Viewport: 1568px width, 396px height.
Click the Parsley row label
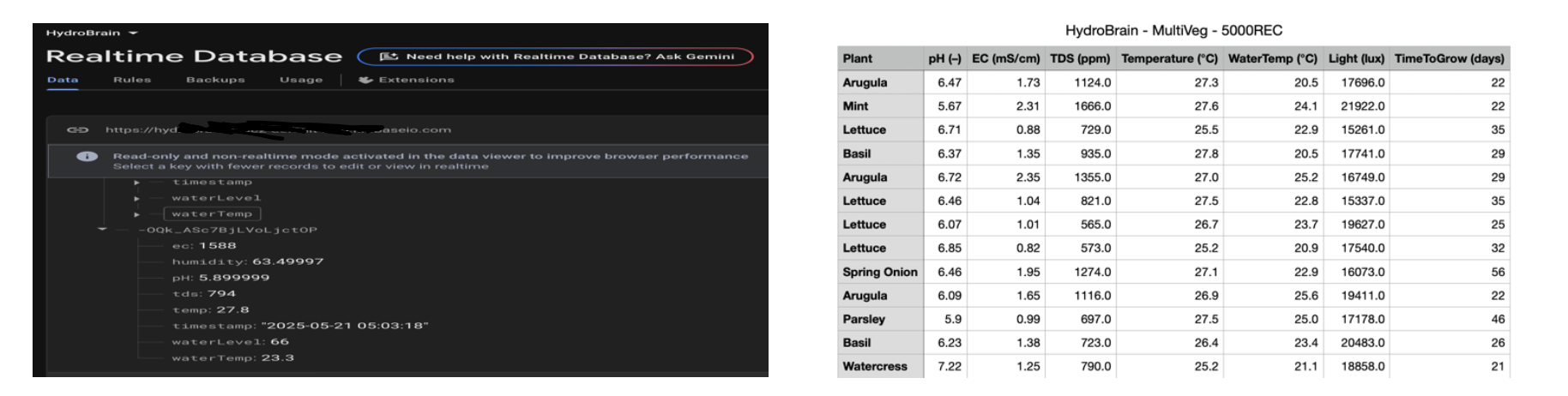click(864, 319)
